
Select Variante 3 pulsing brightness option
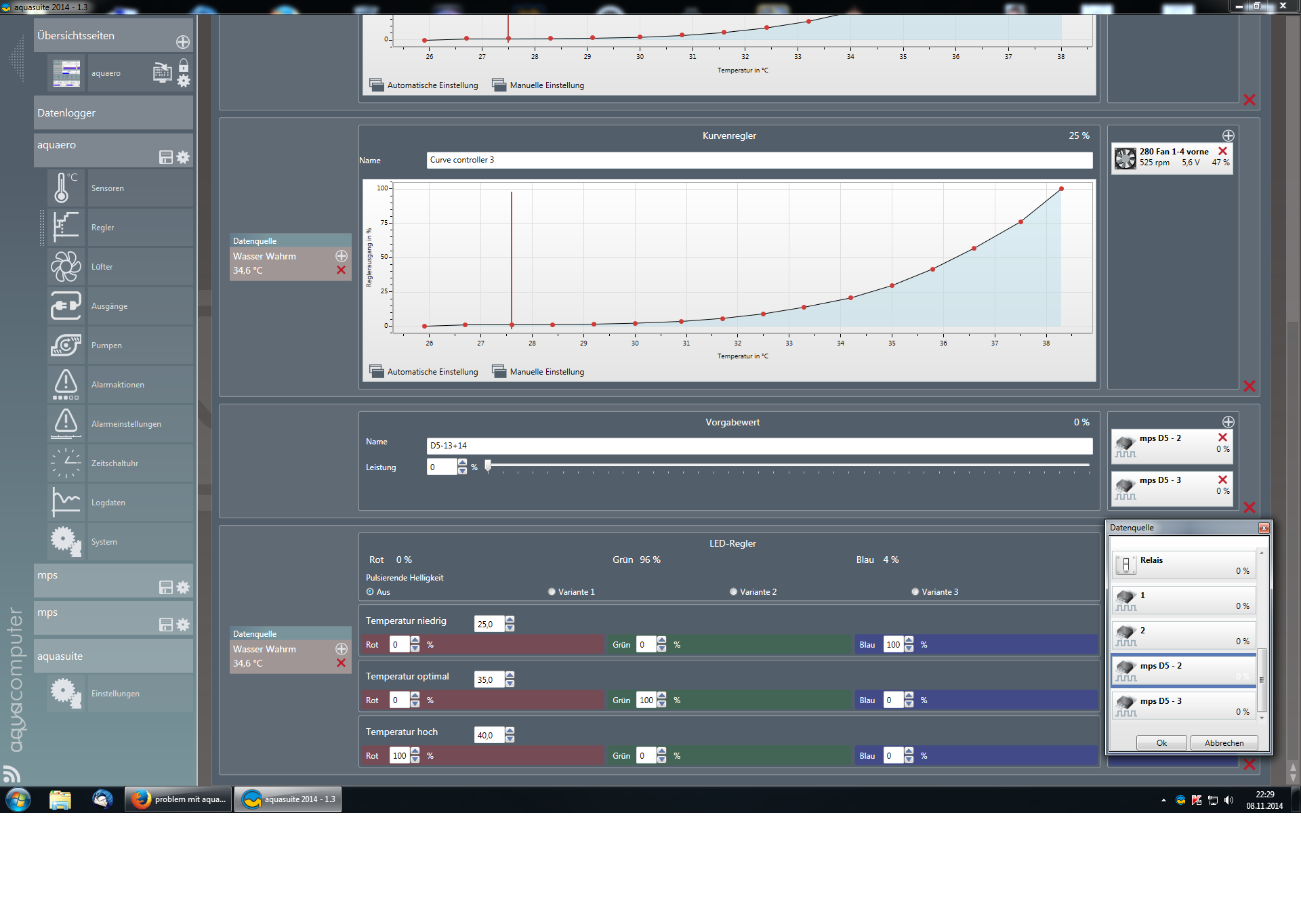(915, 591)
